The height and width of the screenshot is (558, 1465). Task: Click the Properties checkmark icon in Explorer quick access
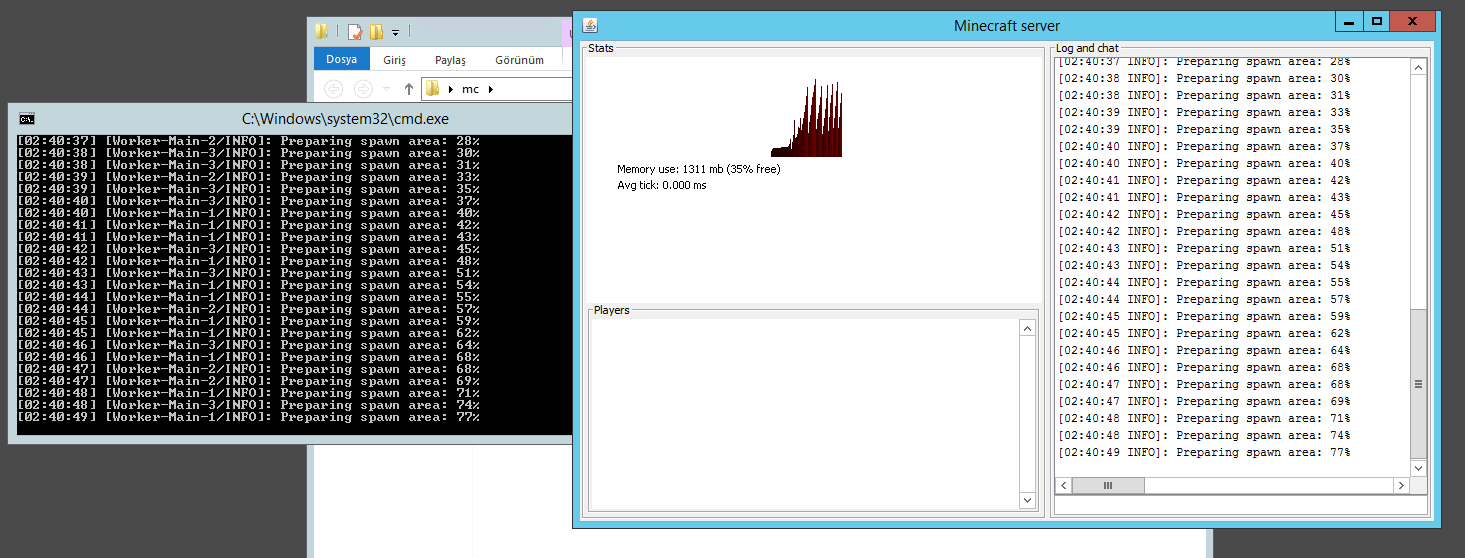354,31
